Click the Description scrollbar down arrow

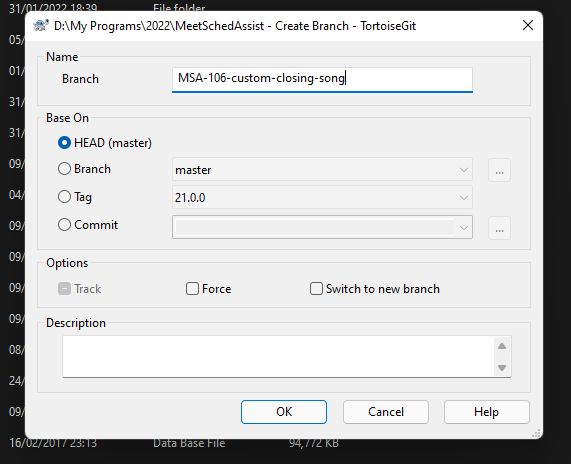(502, 367)
